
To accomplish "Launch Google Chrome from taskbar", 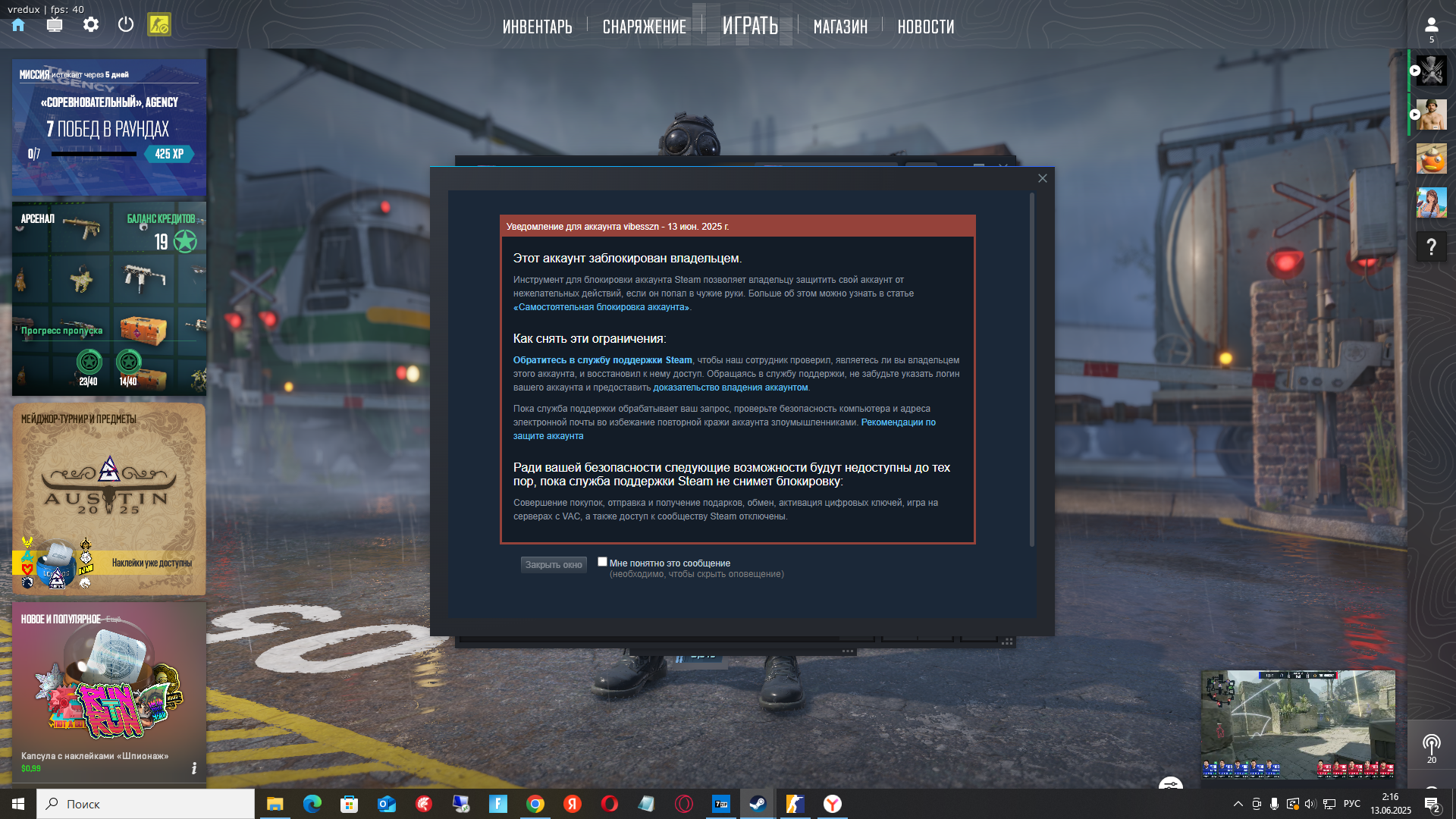I will tap(535, 804).
